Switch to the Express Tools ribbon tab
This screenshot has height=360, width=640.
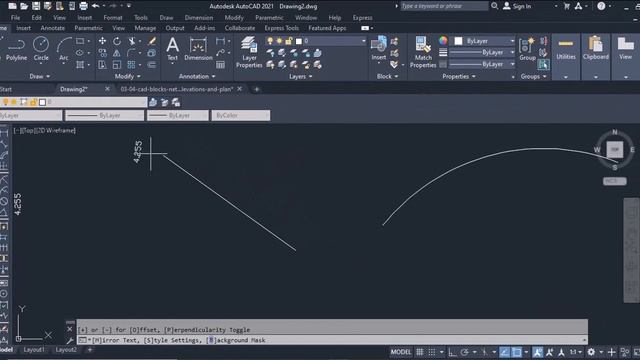[x=282, y=28]
